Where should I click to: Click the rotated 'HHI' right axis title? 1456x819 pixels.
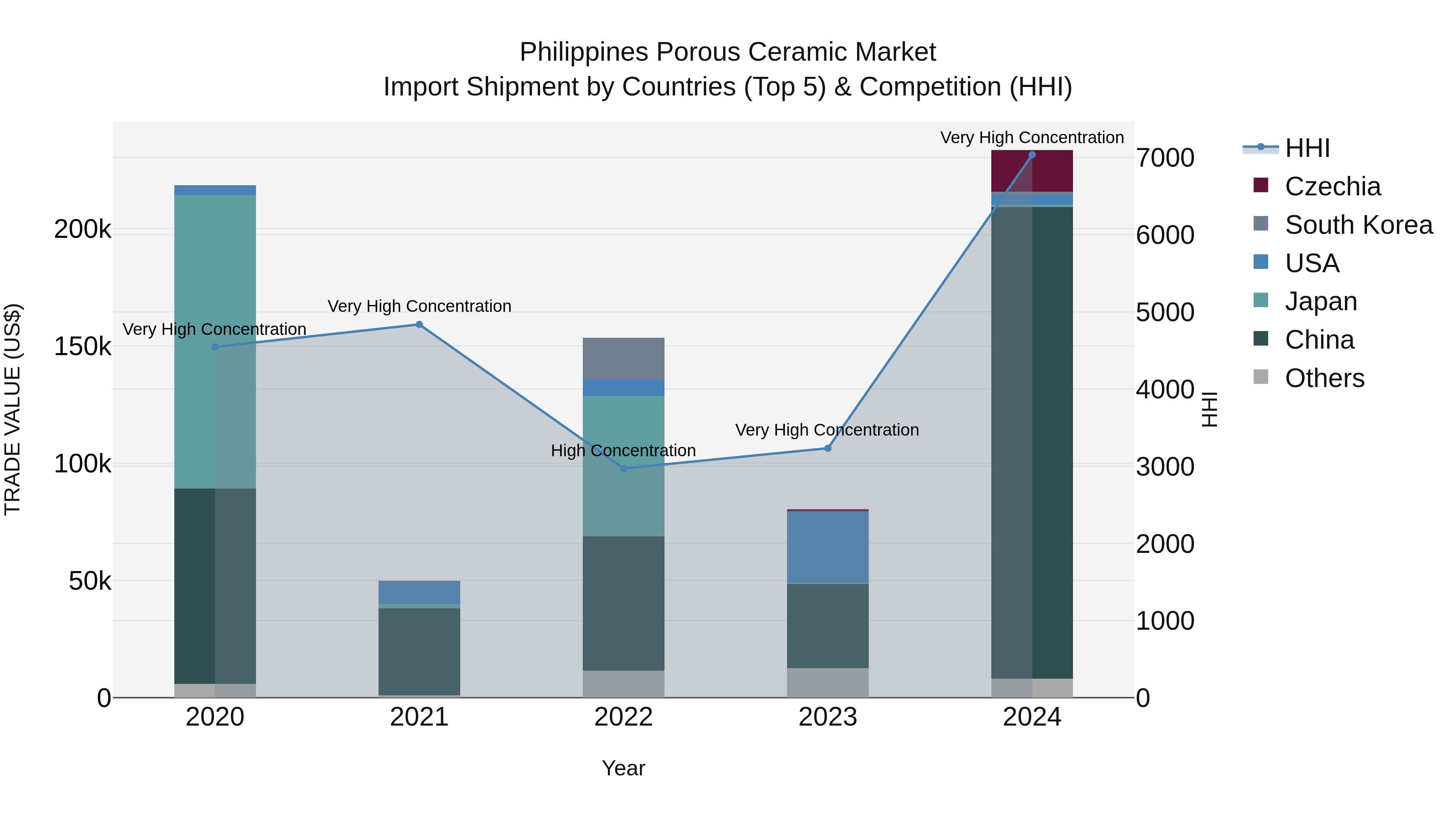1210,409
